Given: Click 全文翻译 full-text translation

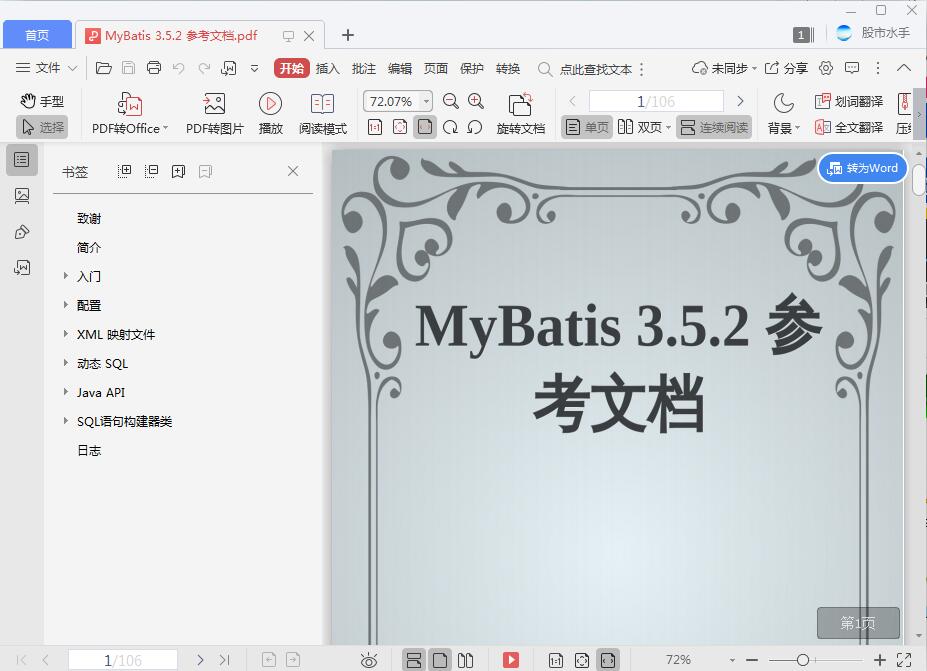Looking at the screenshot, I should pos(849,127).
